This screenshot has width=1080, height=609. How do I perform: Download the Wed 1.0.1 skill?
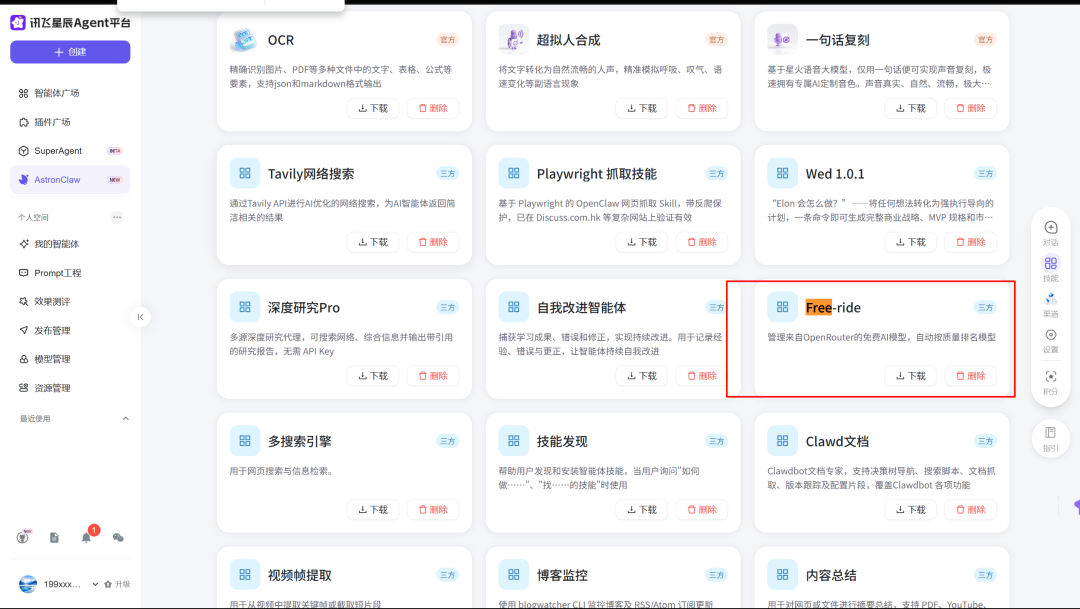(x=911, y=242)
